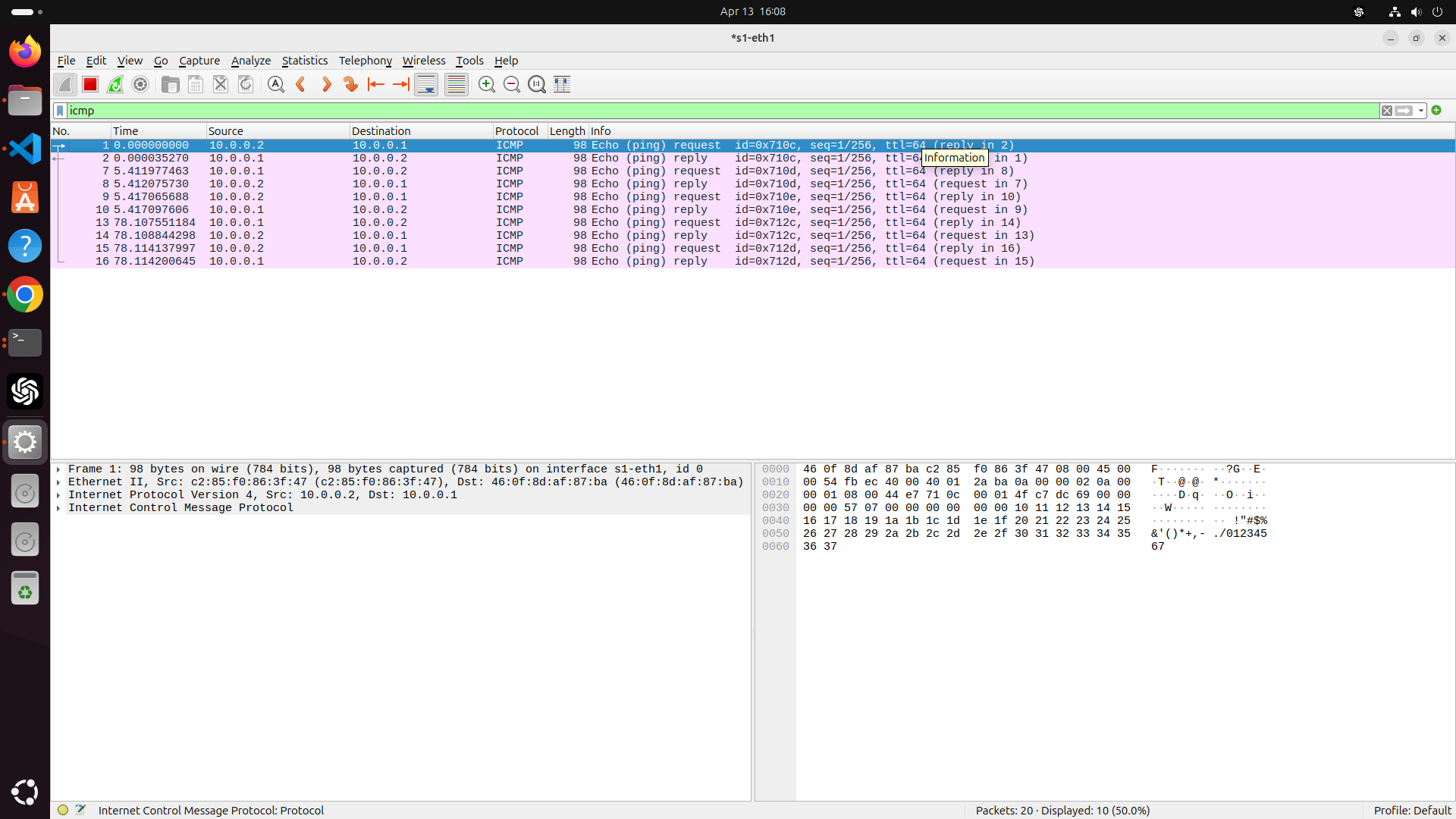Launch Firefox from the dock
This screenshot has width=1456, height=819.
(25, 52)
